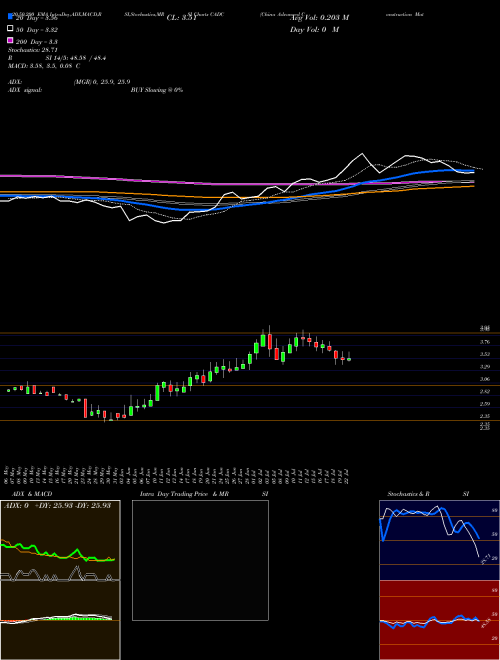
Task: Click the 'ADX & MACD' panel title
Action: [32, 494]
